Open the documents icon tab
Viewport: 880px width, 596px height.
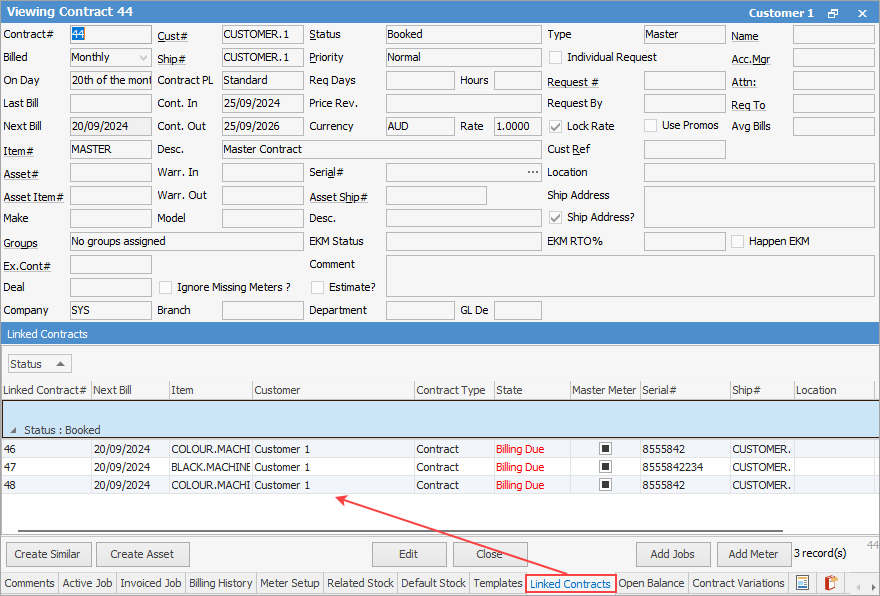[802, 583]
